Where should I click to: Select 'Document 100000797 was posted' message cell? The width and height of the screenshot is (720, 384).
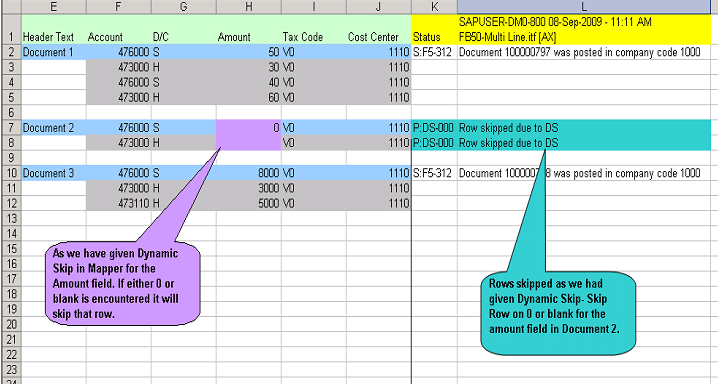[x=584, y=52]
